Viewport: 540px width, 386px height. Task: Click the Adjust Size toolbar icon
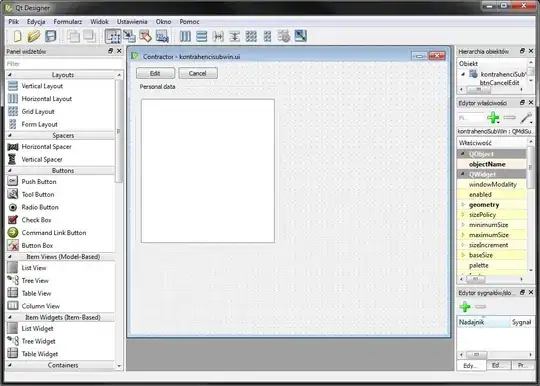click(301, 36)
